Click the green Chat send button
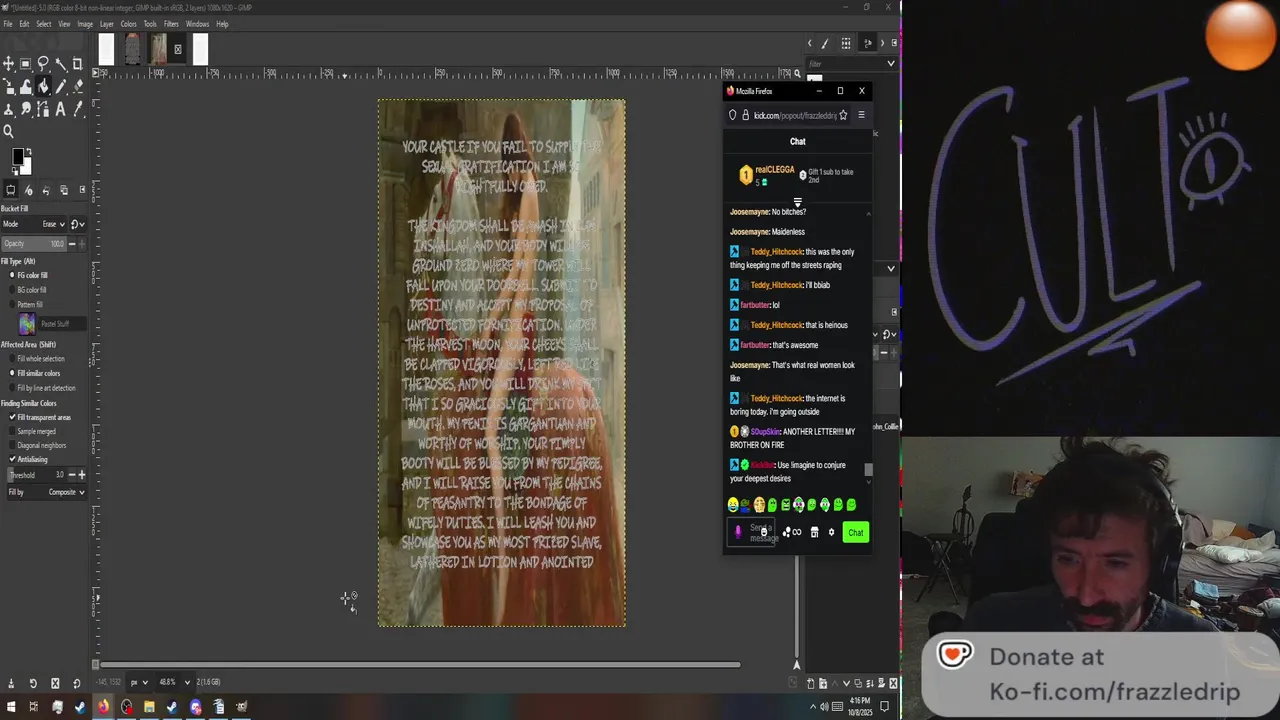 click(856, 532)
